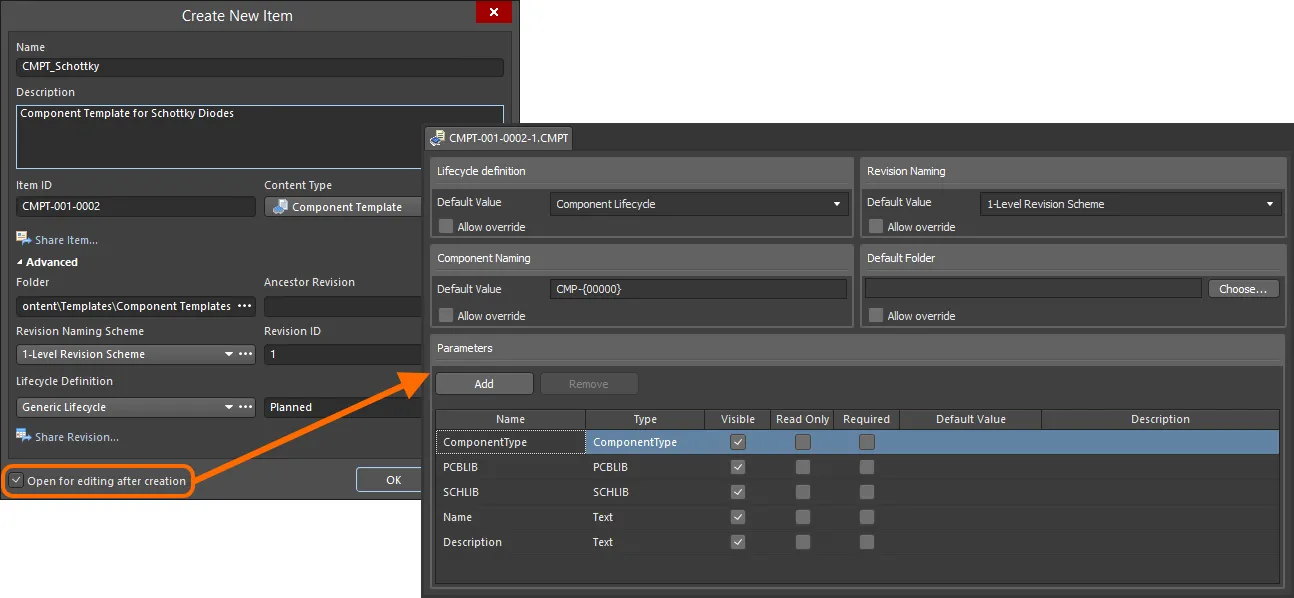The image size is (1294, 598).
Task: Click the Component Naming CMP-{00000} field
Action: pos(698,289)
